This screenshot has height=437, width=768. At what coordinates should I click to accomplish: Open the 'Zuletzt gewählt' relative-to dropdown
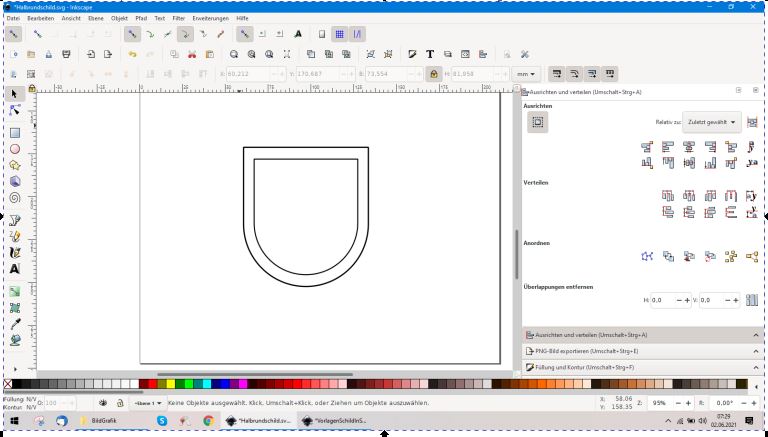click(711, 121)
